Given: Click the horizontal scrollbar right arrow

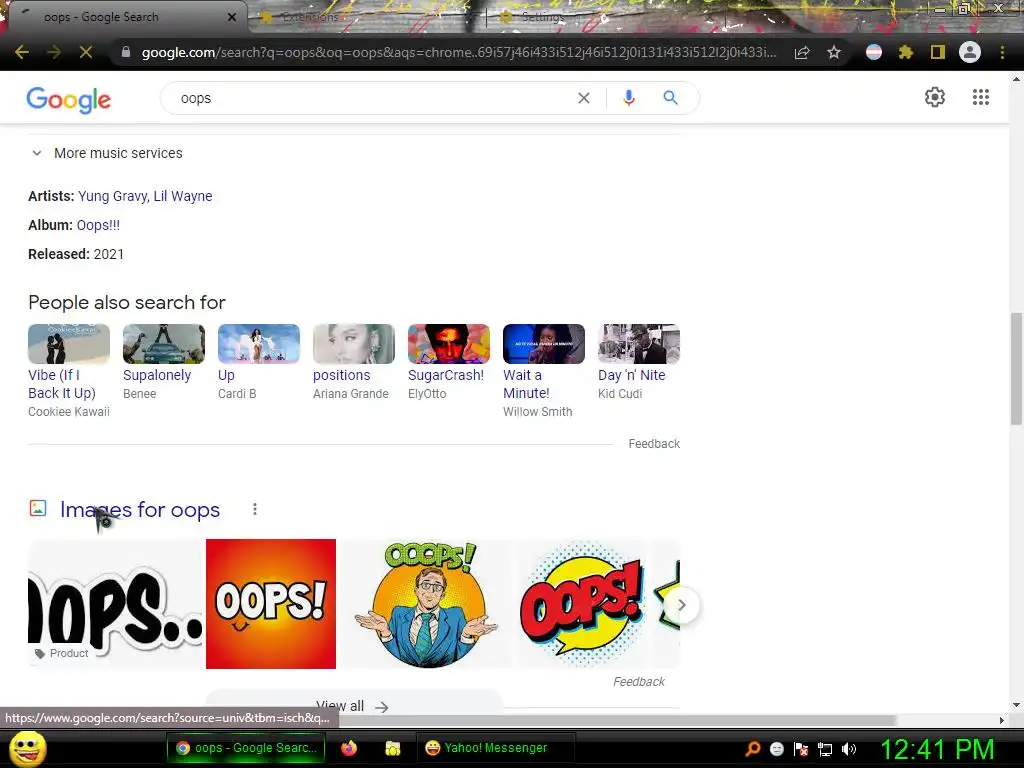Looking at the screenshot, I should (1002, 720).
